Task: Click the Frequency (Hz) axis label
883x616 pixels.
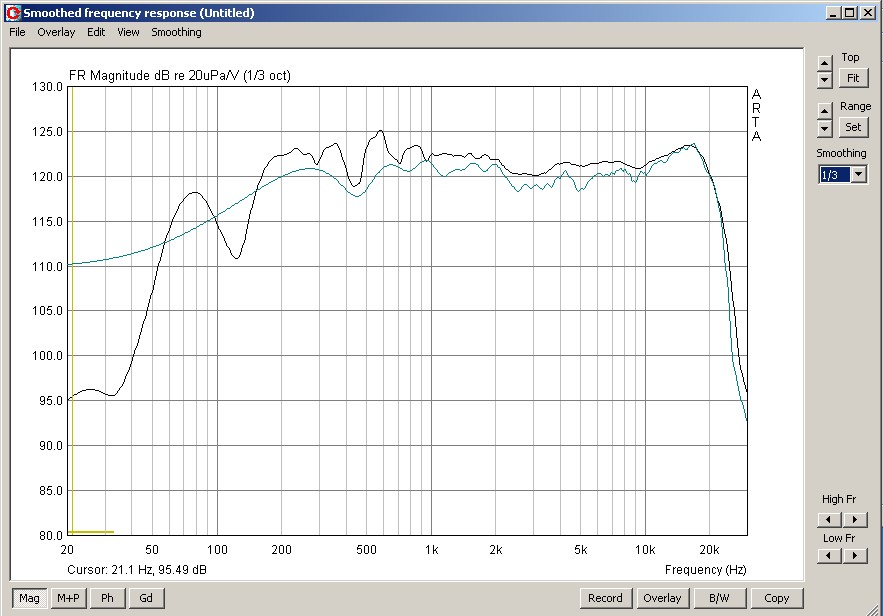Action: [706, 569]
